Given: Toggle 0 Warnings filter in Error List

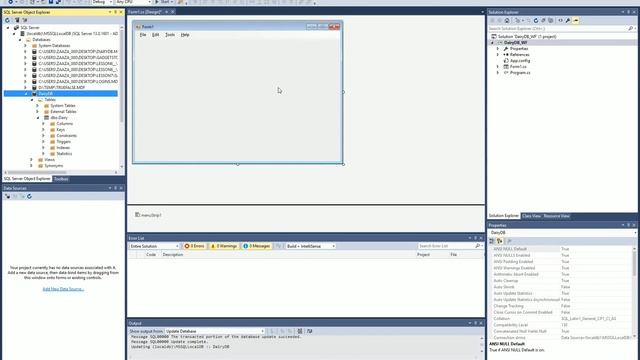Looking at the screenshot, I should point(224,246).
